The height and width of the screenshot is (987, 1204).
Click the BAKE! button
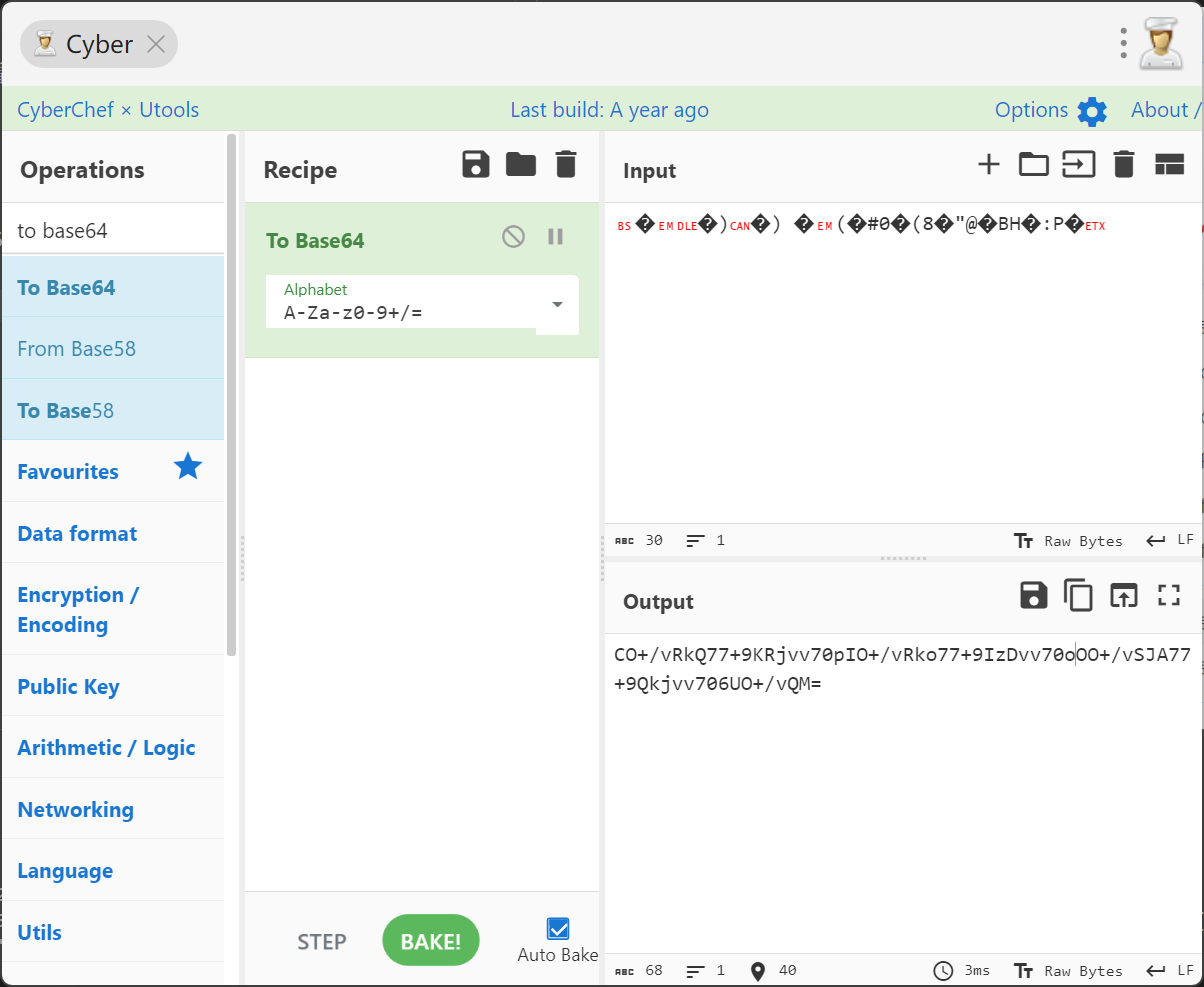pos(431,940)
